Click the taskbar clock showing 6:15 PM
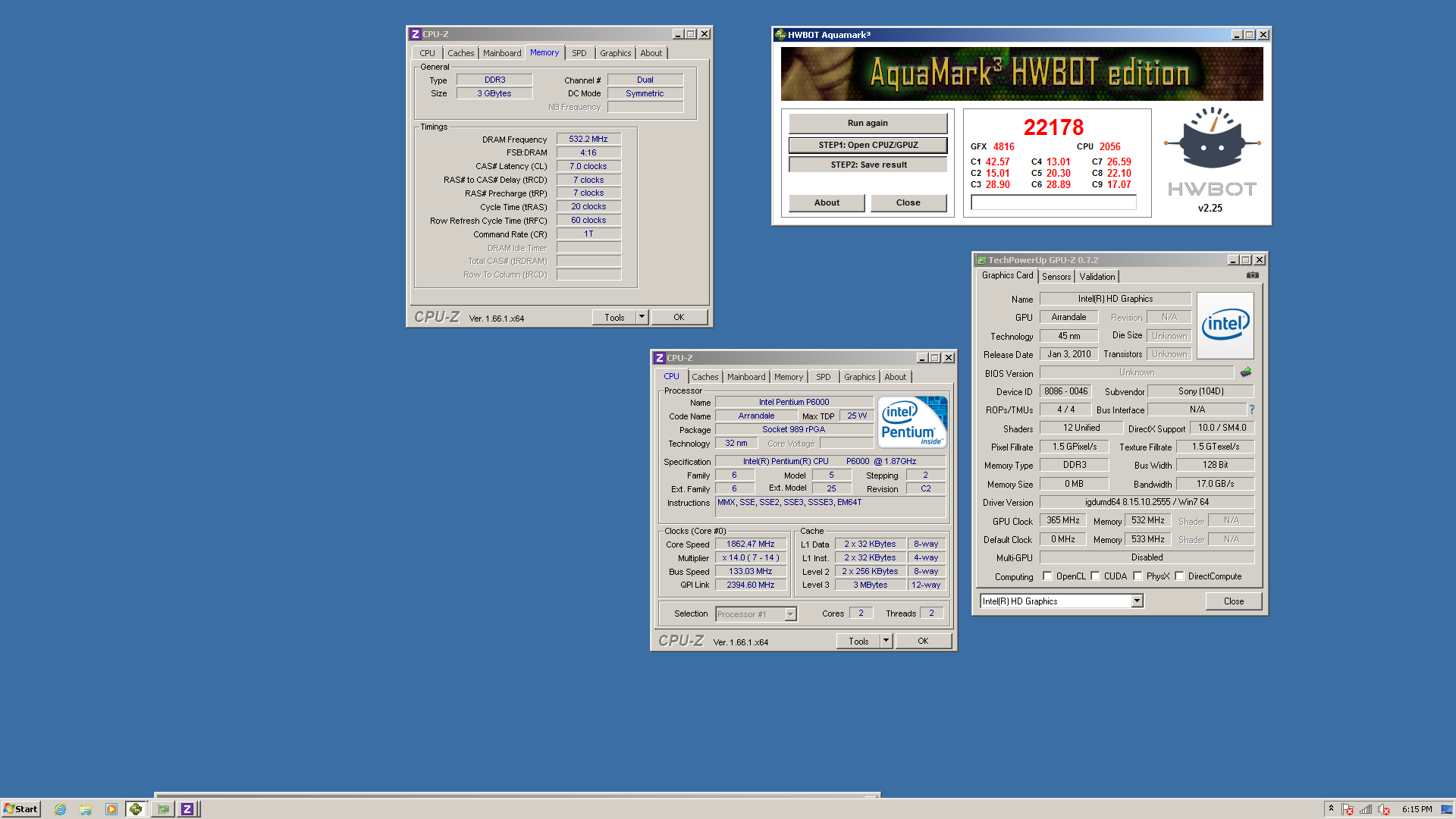 pyautogui.click(x=1417, y=809)
